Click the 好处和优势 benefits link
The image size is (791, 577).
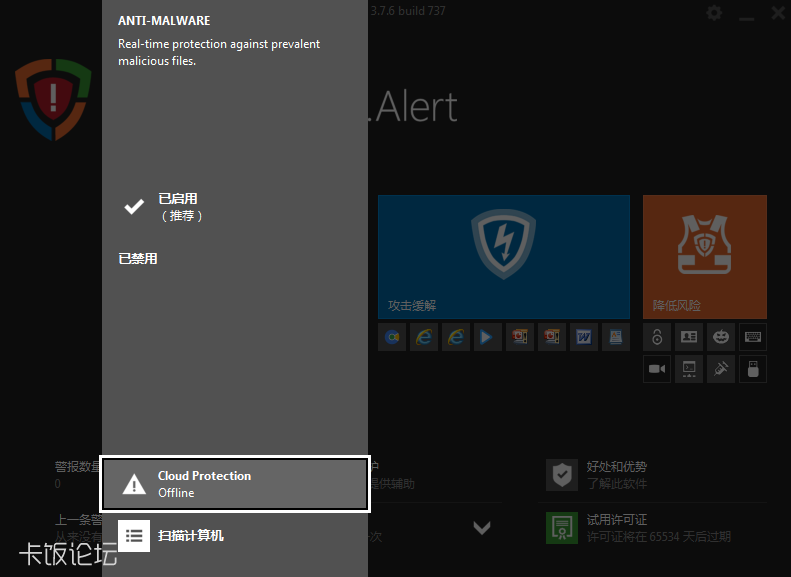coord(616,467)
